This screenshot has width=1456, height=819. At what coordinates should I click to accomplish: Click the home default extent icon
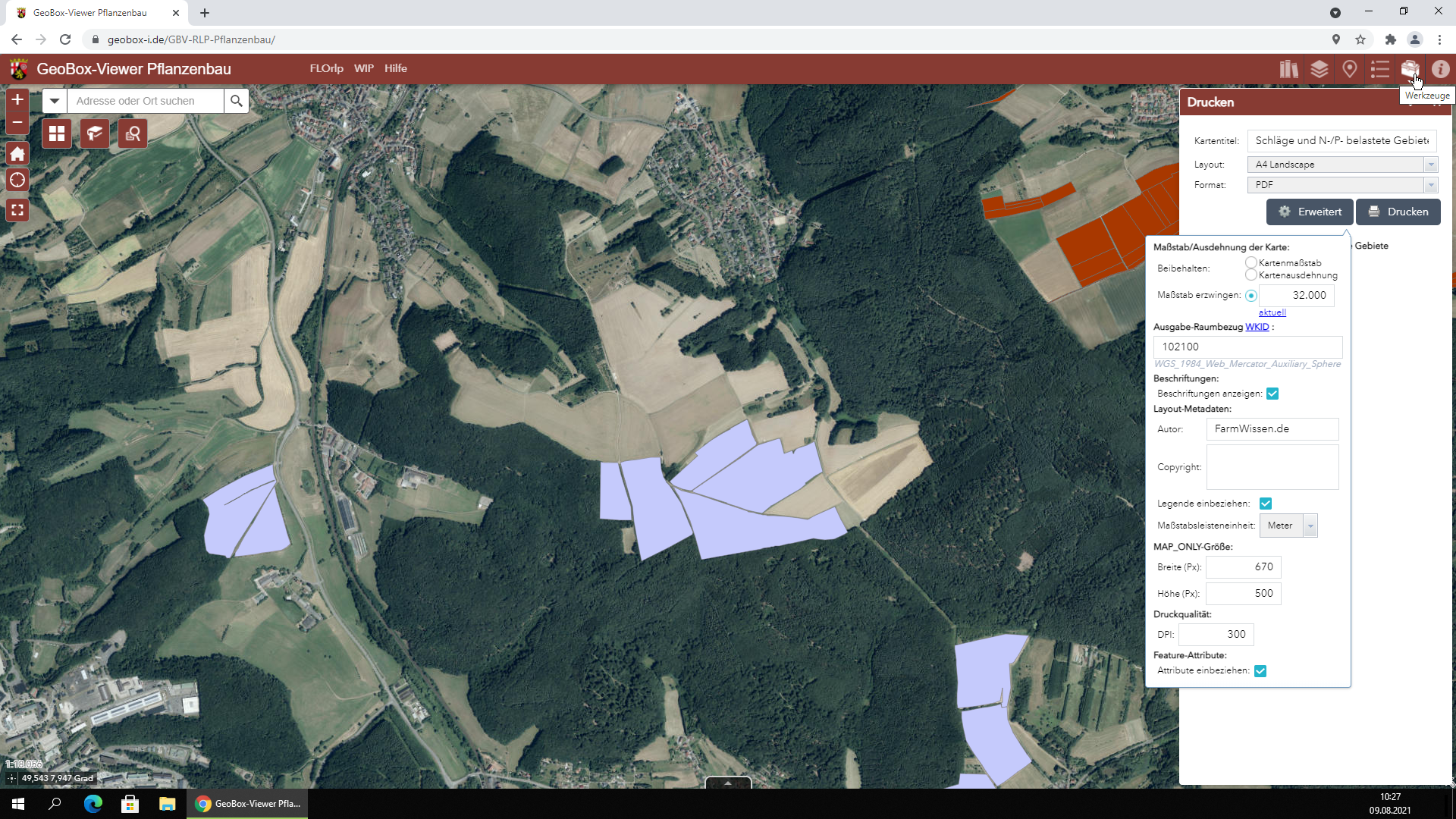17,154
